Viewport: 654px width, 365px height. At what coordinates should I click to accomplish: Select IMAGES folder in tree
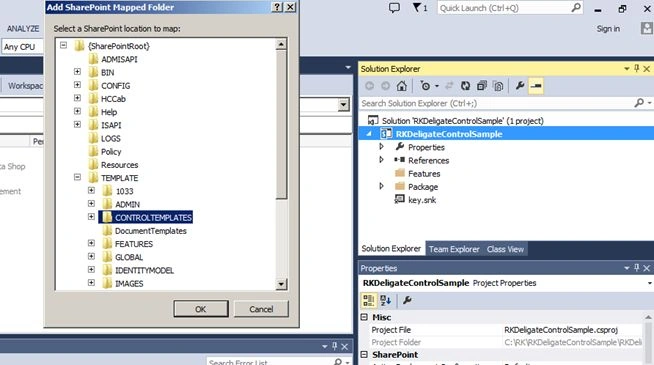(129, 284)
